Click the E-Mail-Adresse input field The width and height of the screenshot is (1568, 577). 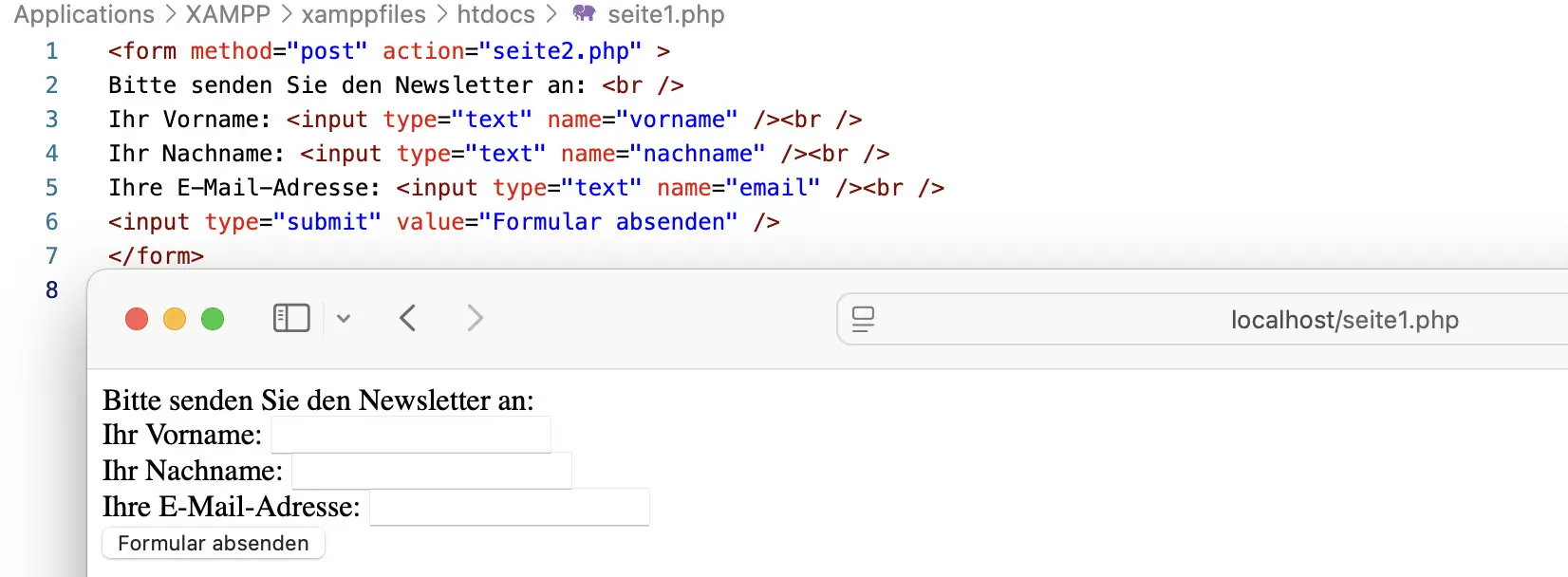point(509,506)
